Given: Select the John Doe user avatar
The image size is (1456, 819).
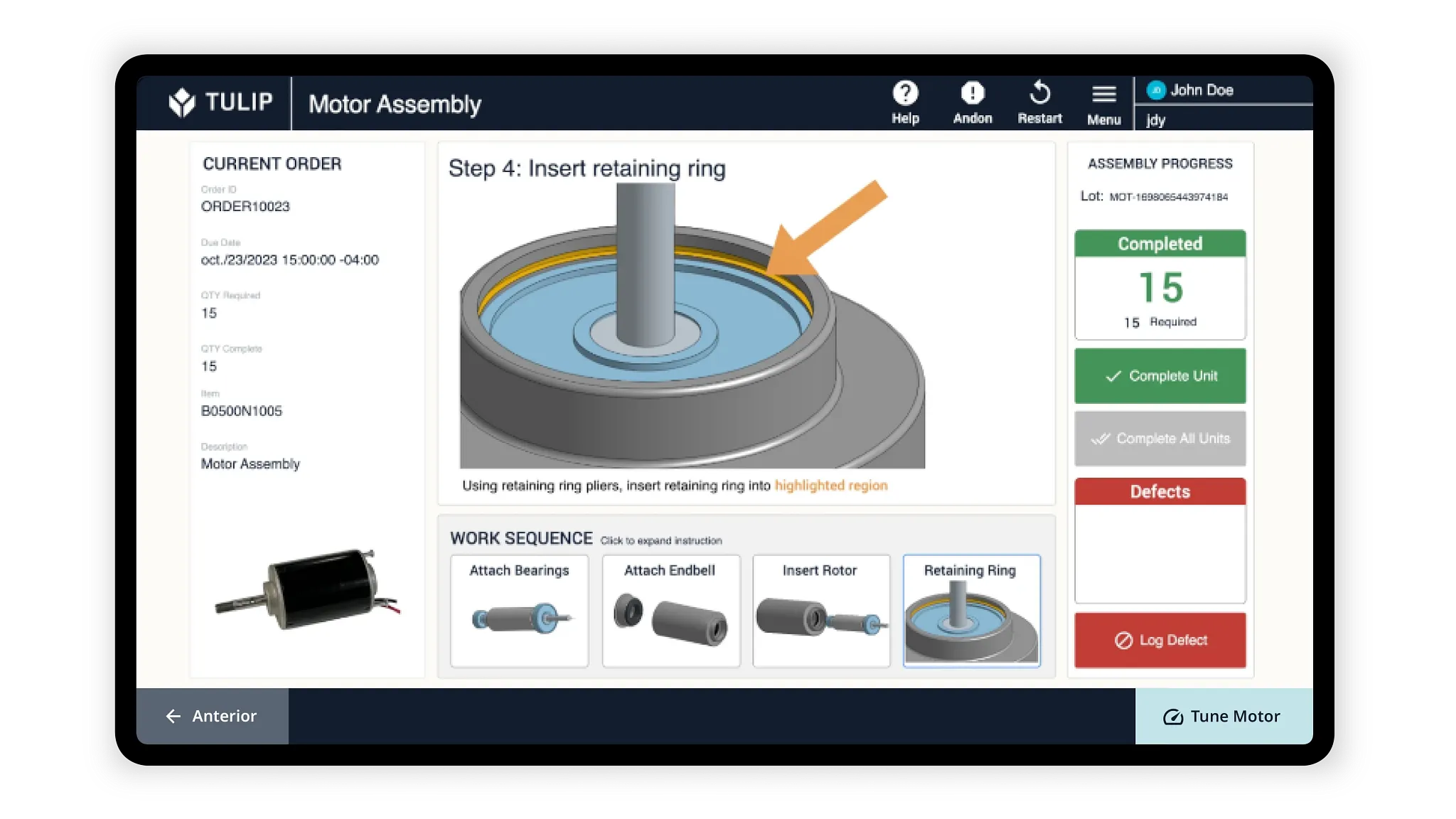Looking at the screenshot, I should point(1157,90).
